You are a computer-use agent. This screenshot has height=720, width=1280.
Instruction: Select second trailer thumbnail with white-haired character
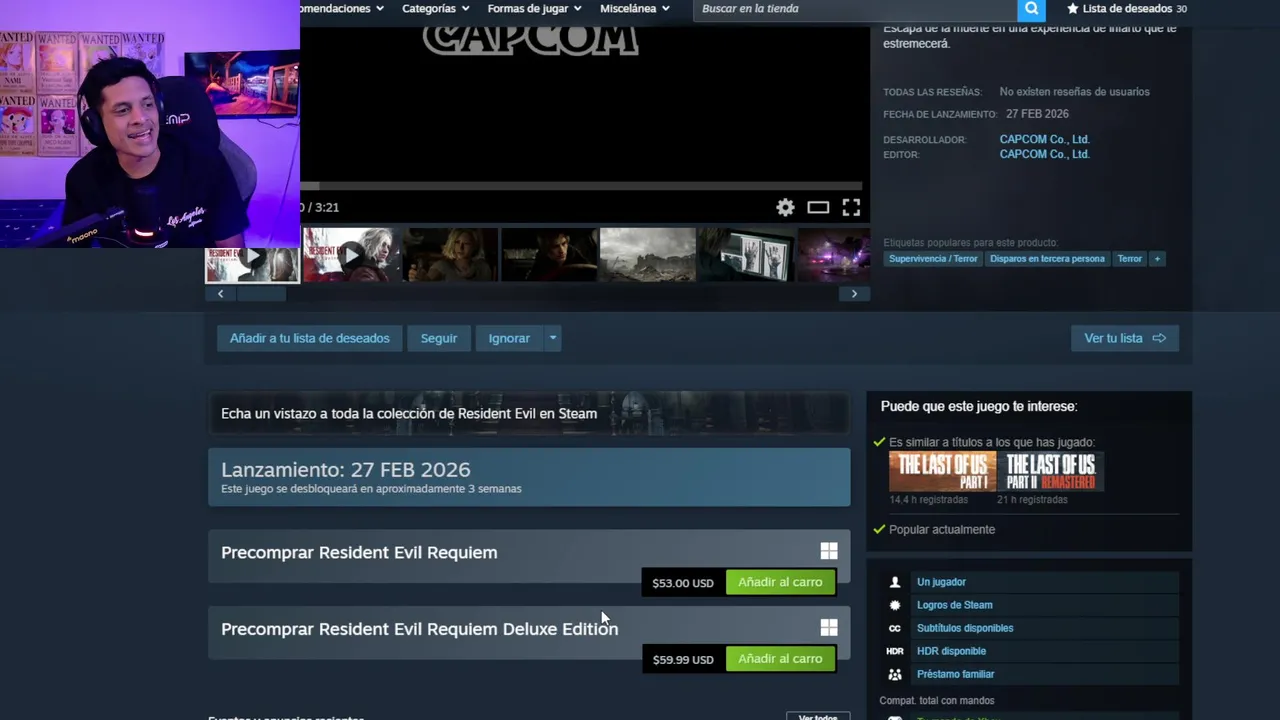(x=350, y=255)
